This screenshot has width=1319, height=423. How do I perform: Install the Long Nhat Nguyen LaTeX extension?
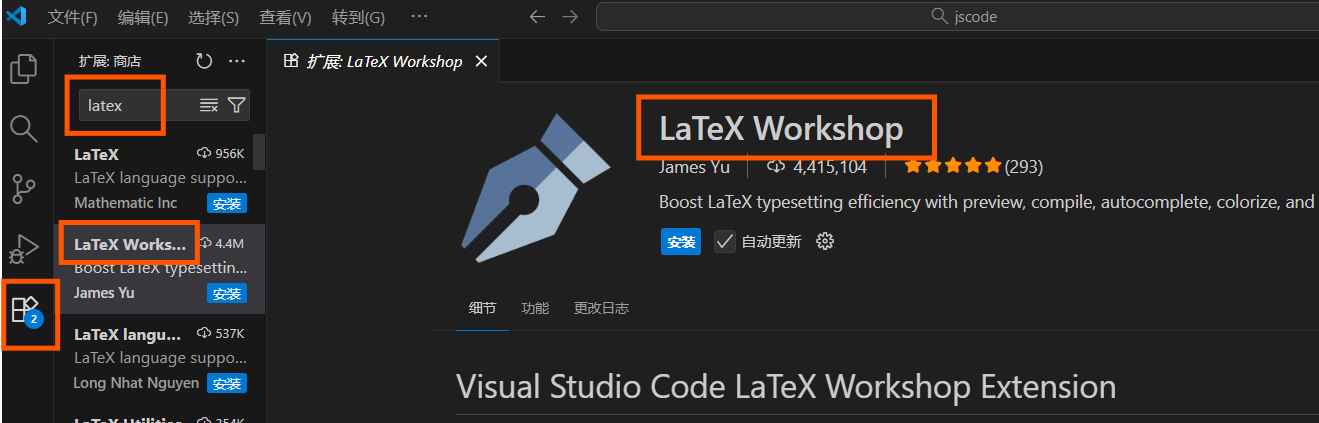pos(227,384)
